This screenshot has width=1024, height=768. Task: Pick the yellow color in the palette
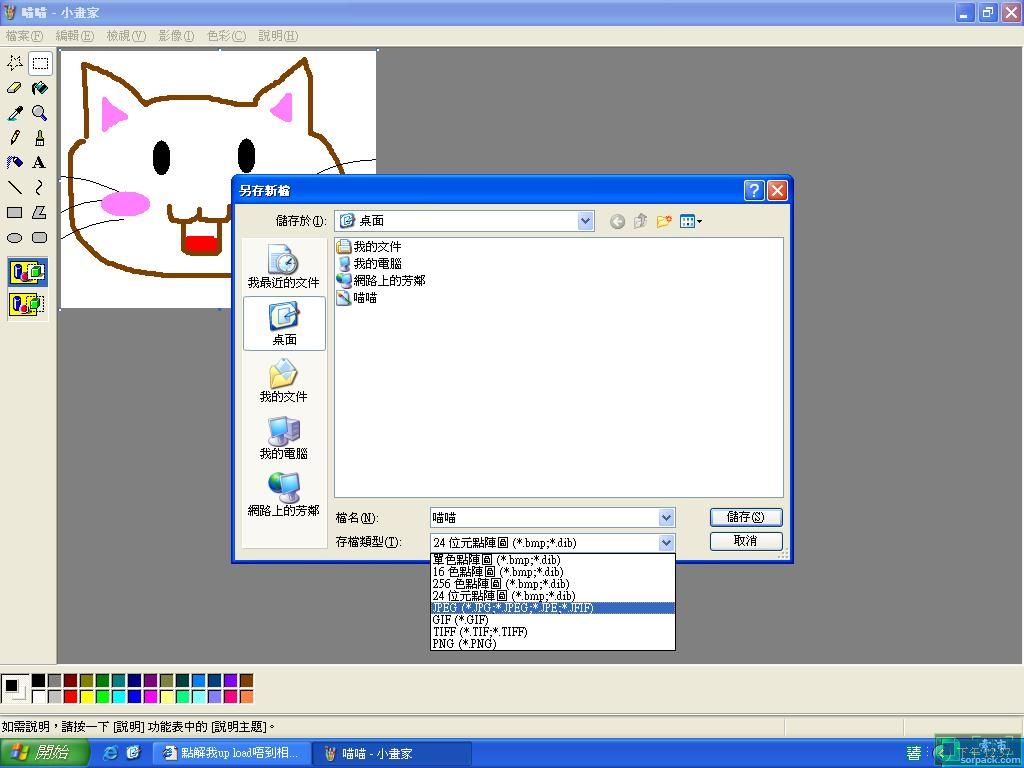click(x=86, y=696)
